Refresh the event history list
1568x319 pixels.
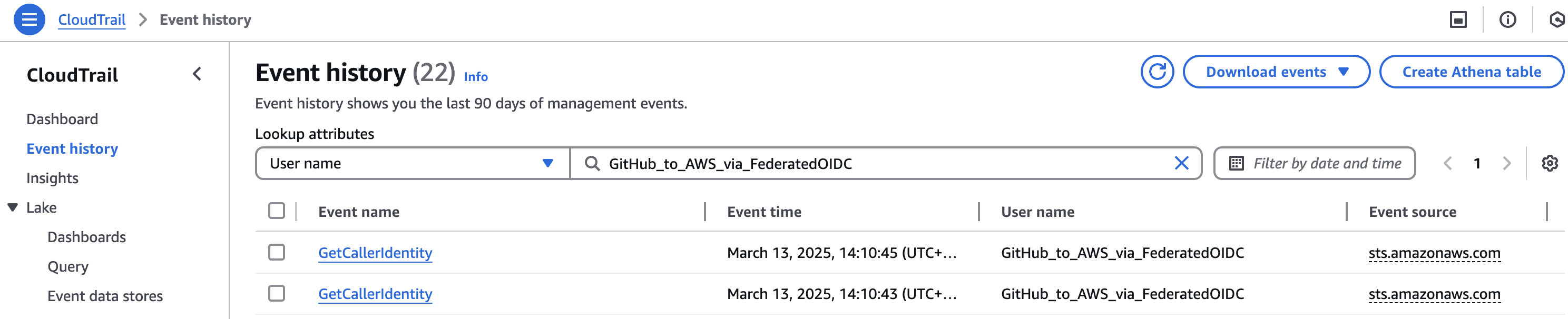click(x=1157, y=72)
